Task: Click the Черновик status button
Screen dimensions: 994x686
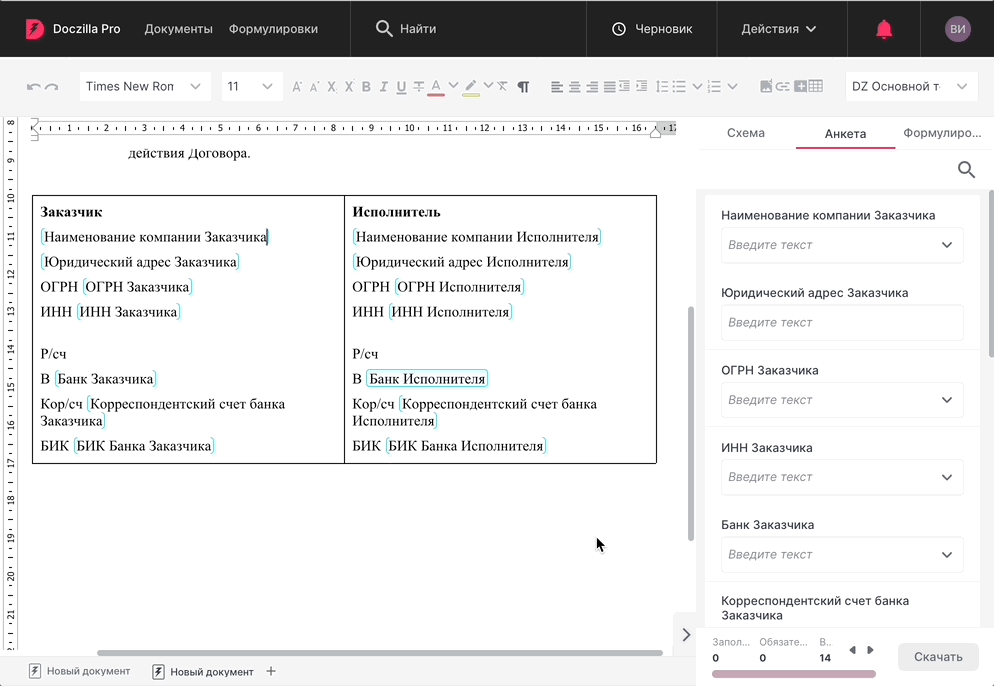Action: 652,29
